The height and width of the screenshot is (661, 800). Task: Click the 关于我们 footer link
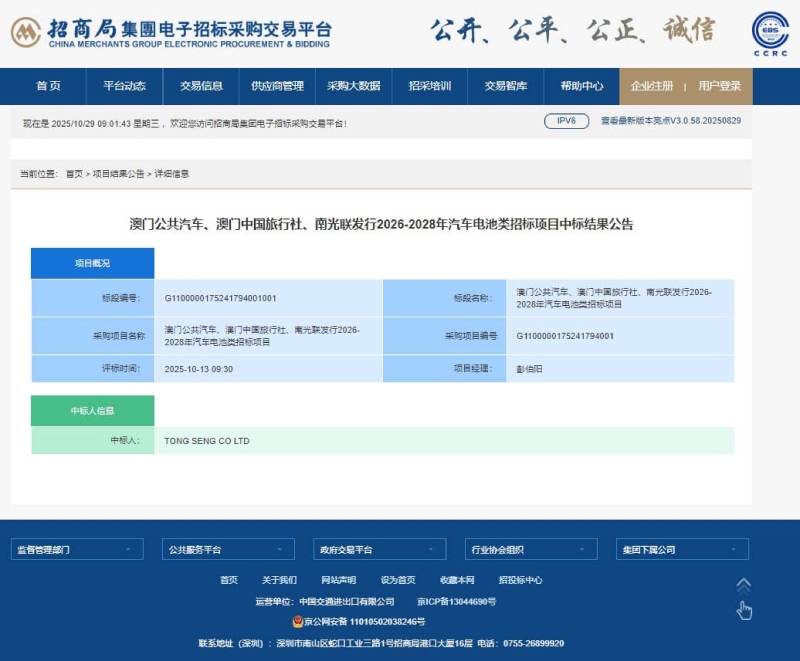[279, 580]
